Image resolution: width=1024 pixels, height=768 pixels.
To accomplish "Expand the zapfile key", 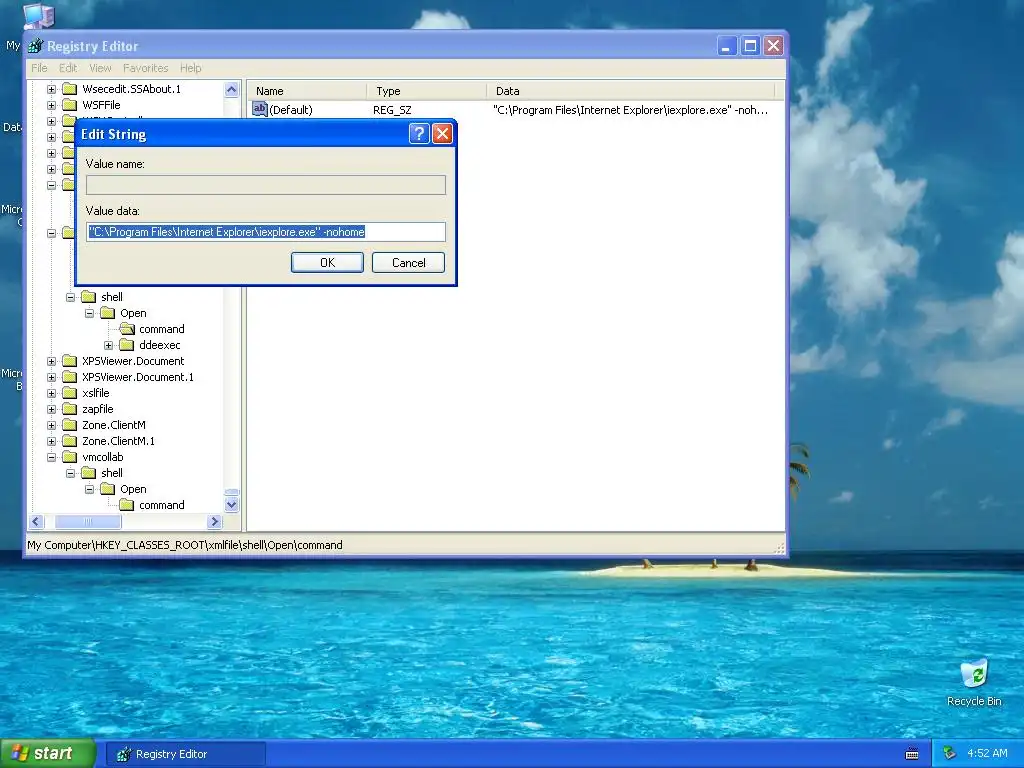I will click(52, 409).
